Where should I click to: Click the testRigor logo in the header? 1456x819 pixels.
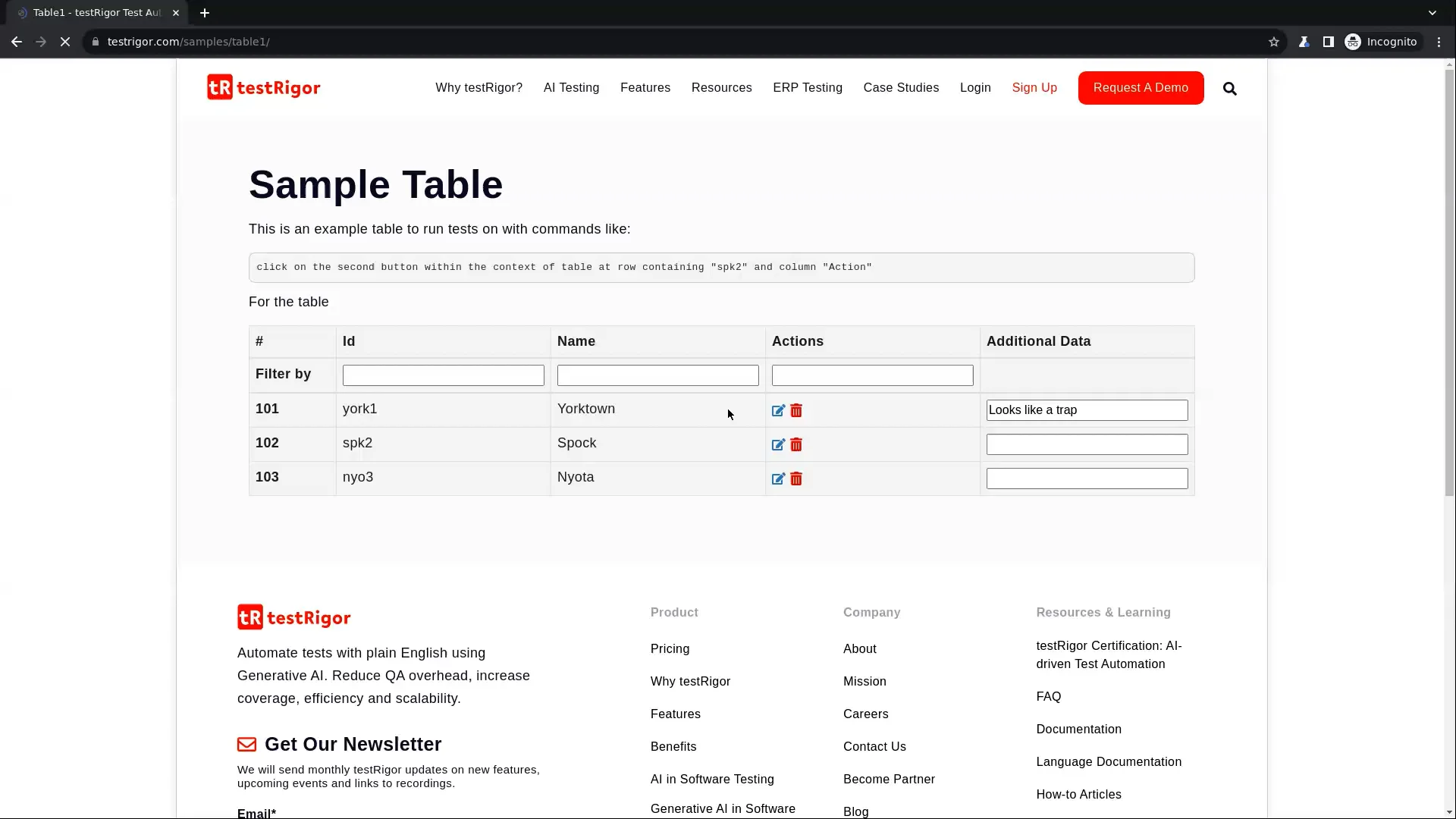pyautogui.click(x=262, y=86)
